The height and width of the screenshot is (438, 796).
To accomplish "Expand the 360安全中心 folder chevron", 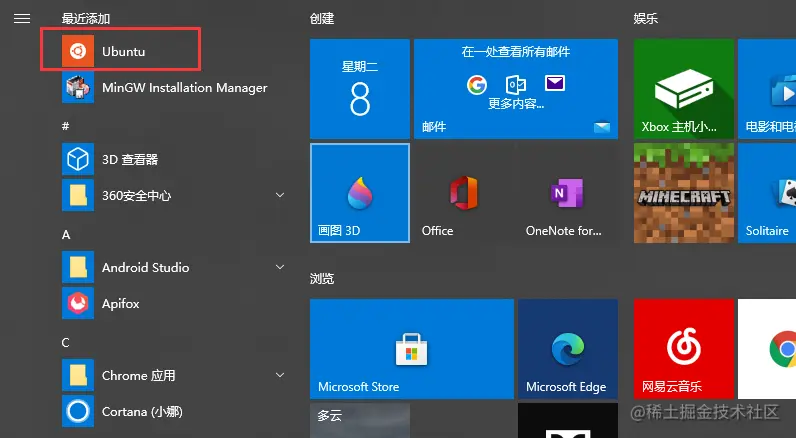I will [x=280, y=195].
